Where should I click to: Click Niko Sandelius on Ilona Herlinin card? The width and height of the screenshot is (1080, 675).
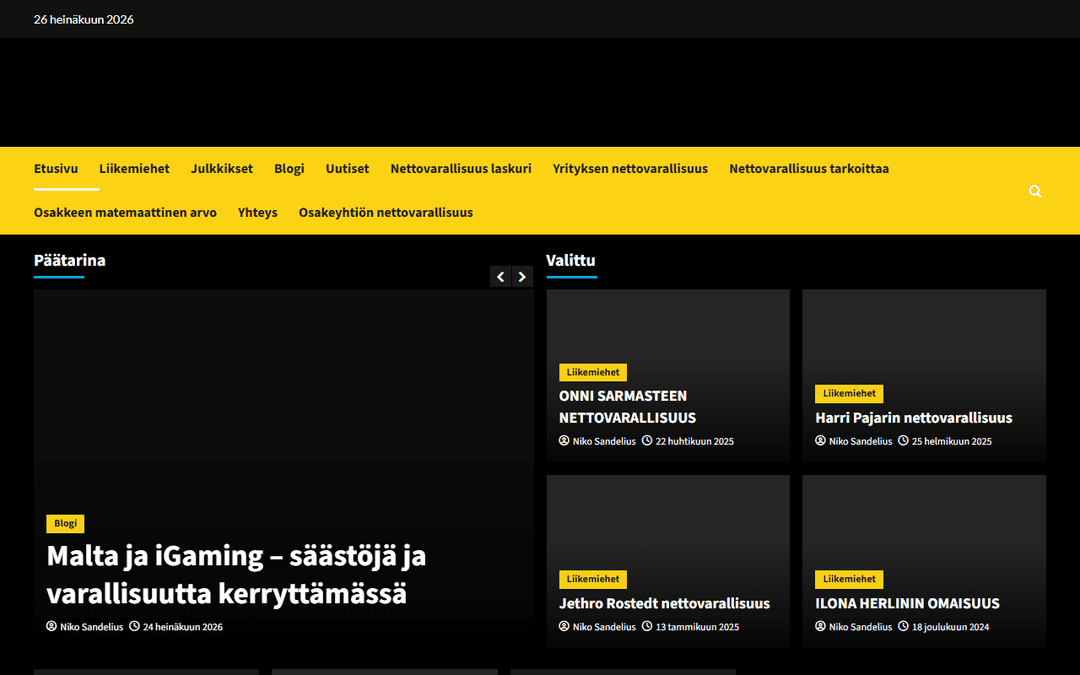pyautogui.click(x=860, y=627)
